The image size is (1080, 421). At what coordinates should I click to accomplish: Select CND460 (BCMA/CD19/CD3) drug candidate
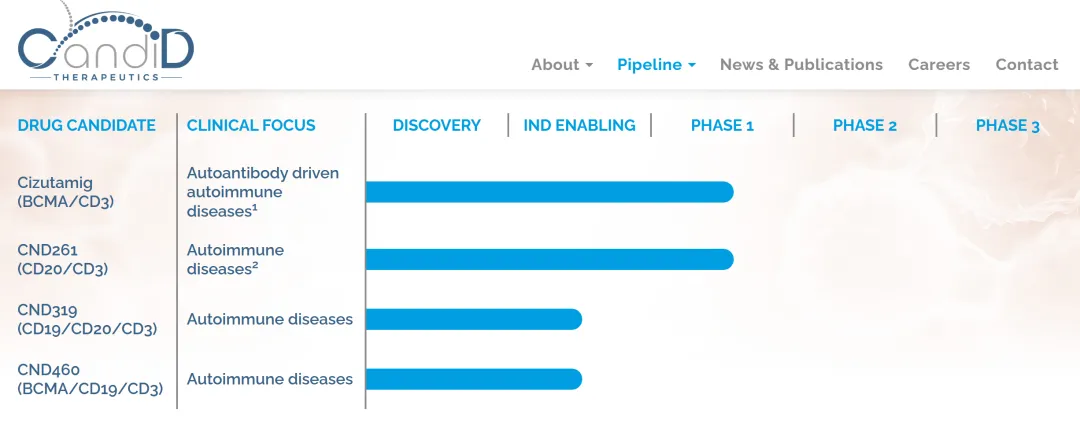click(x=90, y=380)
